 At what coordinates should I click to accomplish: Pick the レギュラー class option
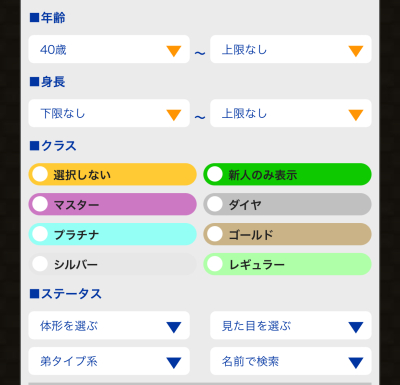click(287, 264)
